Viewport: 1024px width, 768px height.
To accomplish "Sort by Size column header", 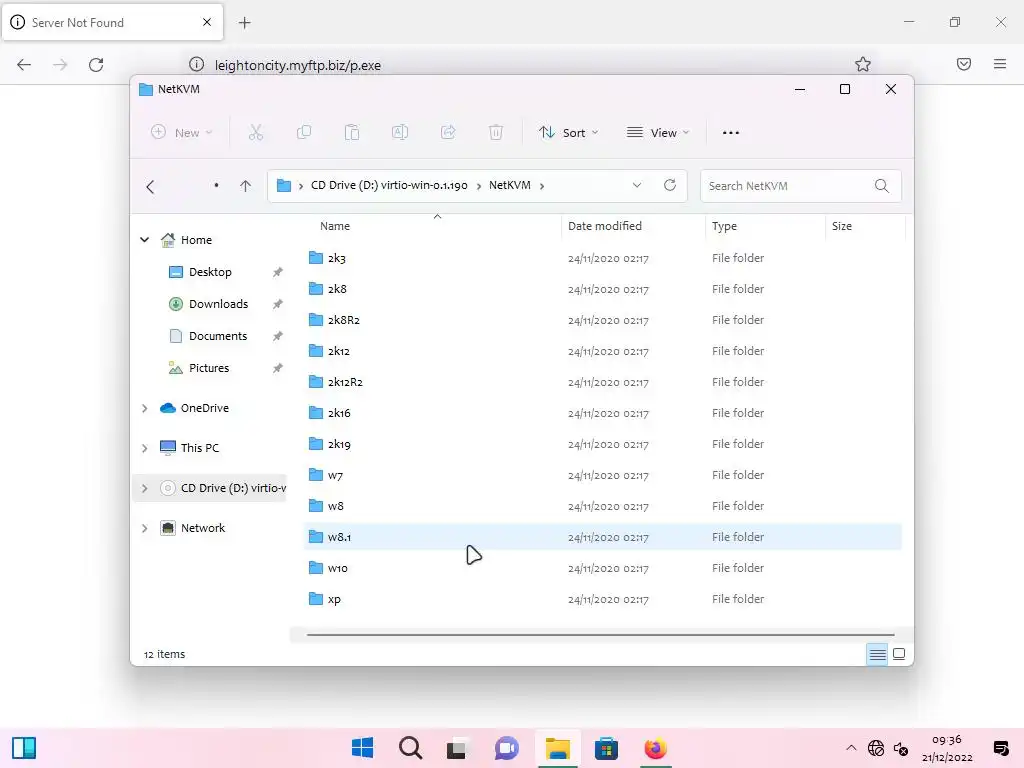I will pyautogui.click(x=842, y=226).
